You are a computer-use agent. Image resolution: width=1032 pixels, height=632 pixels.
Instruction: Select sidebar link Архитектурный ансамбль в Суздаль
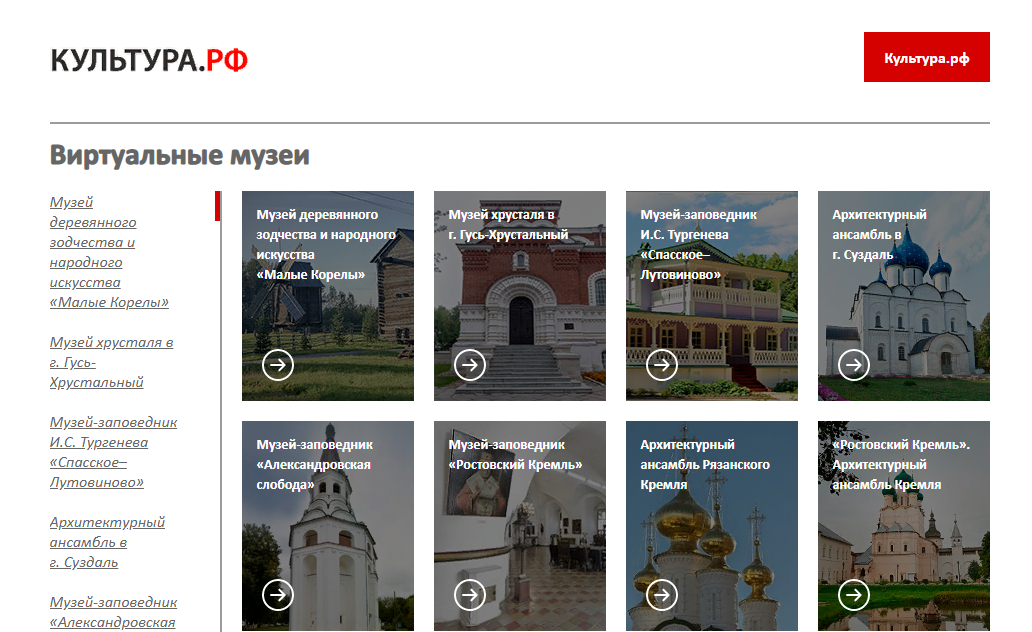pos(107,542)
